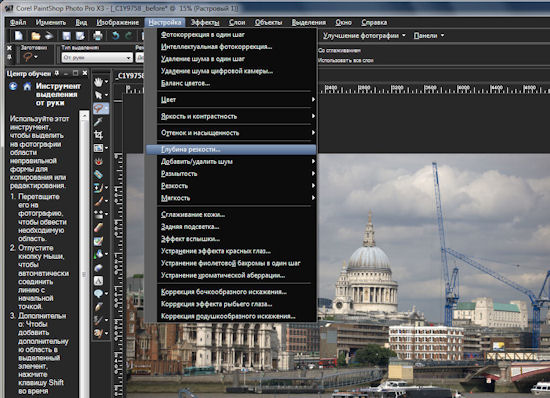
Task: Open the 'От руки' selection type combo box
Action: click(x=97, y=58)
